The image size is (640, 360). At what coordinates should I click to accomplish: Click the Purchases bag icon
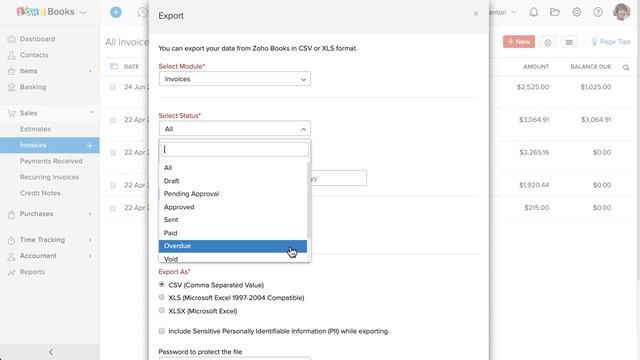pyautogui.click(x=11, y=214)
